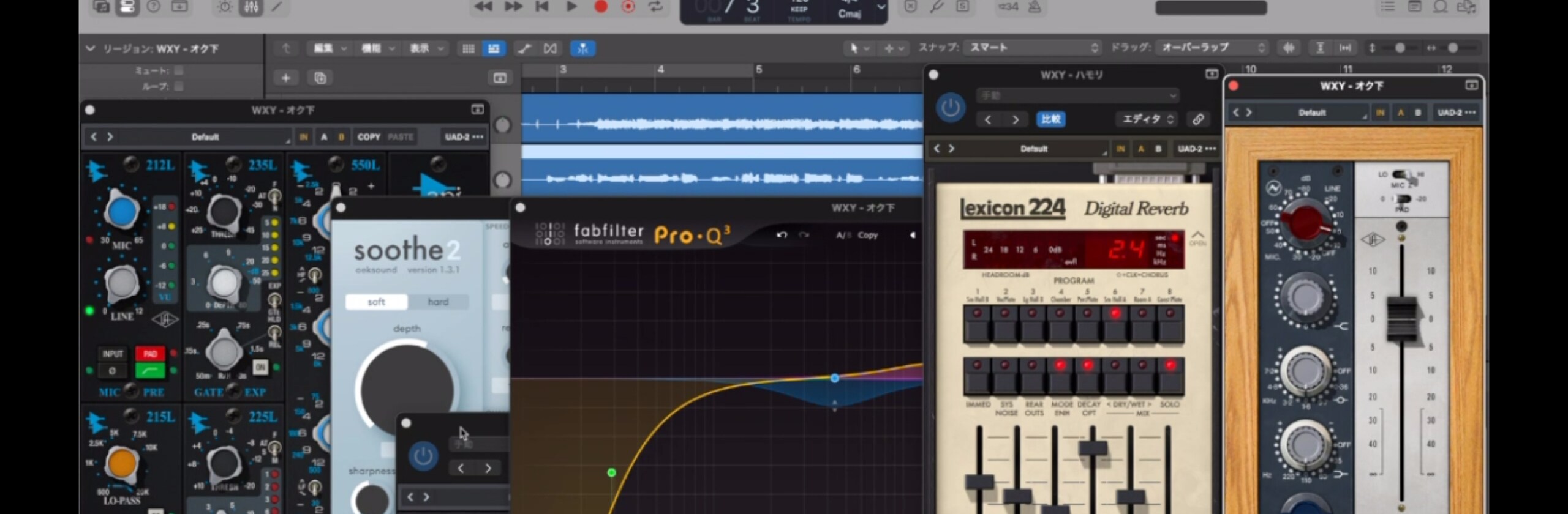Fast forward the transport
This screenshot has width=1568, height=514.
click(x=513, y=7)
